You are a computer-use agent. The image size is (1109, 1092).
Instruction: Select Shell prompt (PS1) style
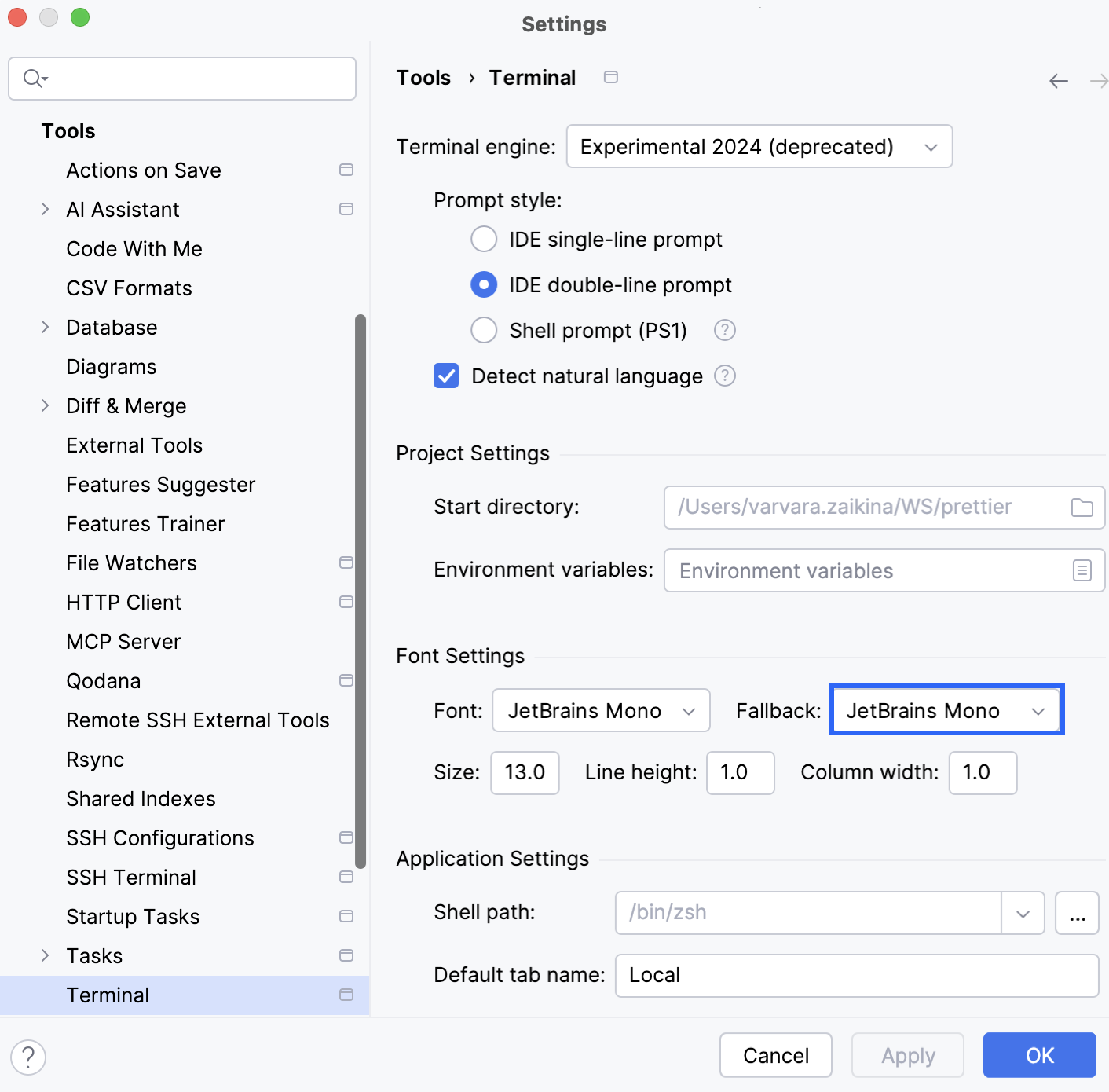click(484, 330)
